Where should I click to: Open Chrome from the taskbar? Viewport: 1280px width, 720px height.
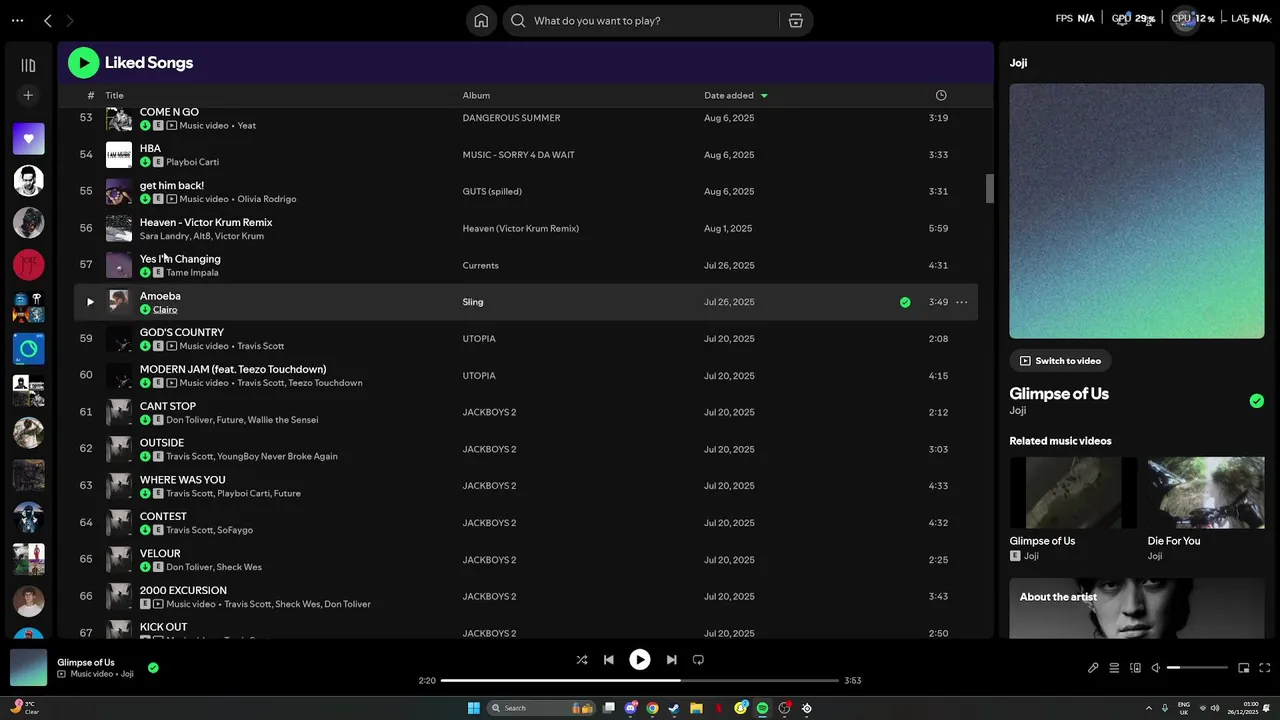click(652, 708)
